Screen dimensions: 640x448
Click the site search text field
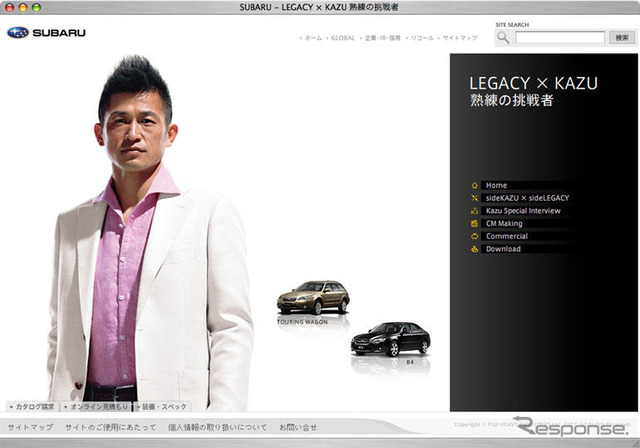pos(560,38)
